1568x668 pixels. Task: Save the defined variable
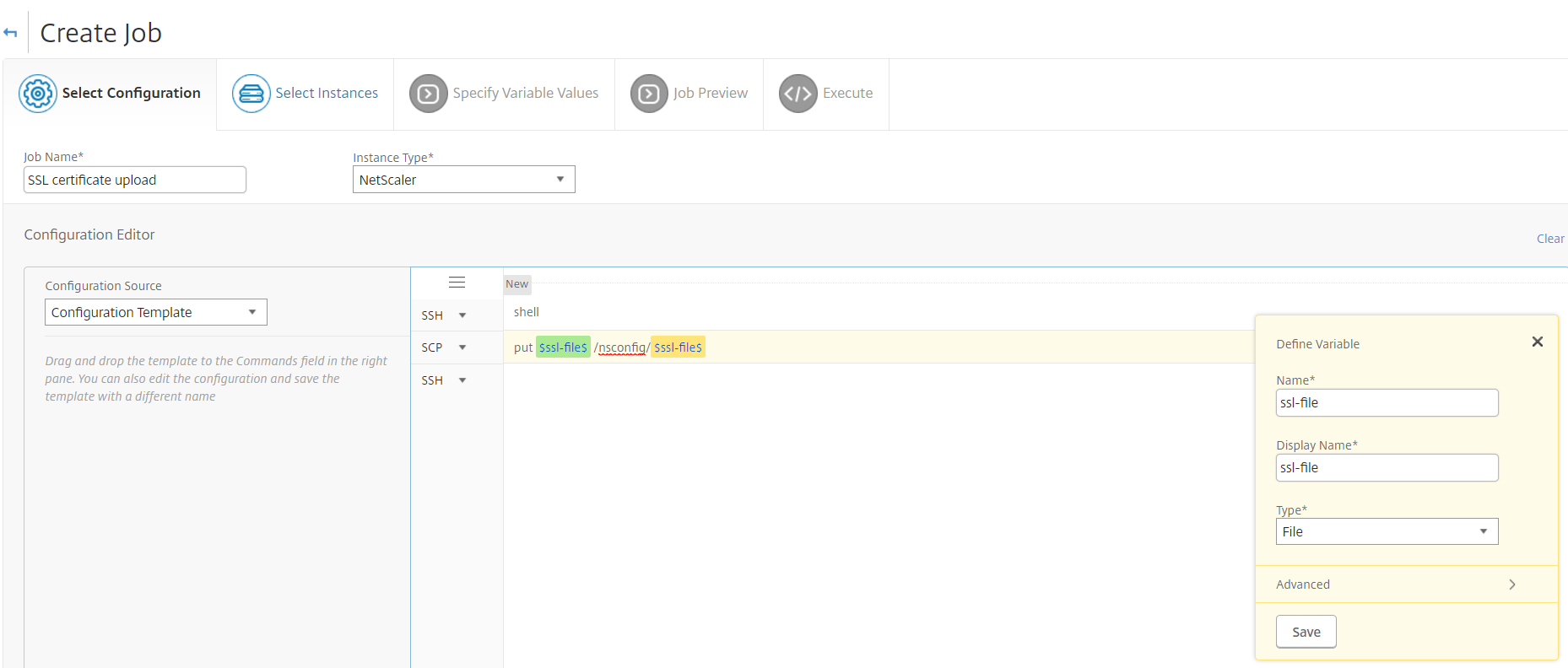pos(1306,632)
